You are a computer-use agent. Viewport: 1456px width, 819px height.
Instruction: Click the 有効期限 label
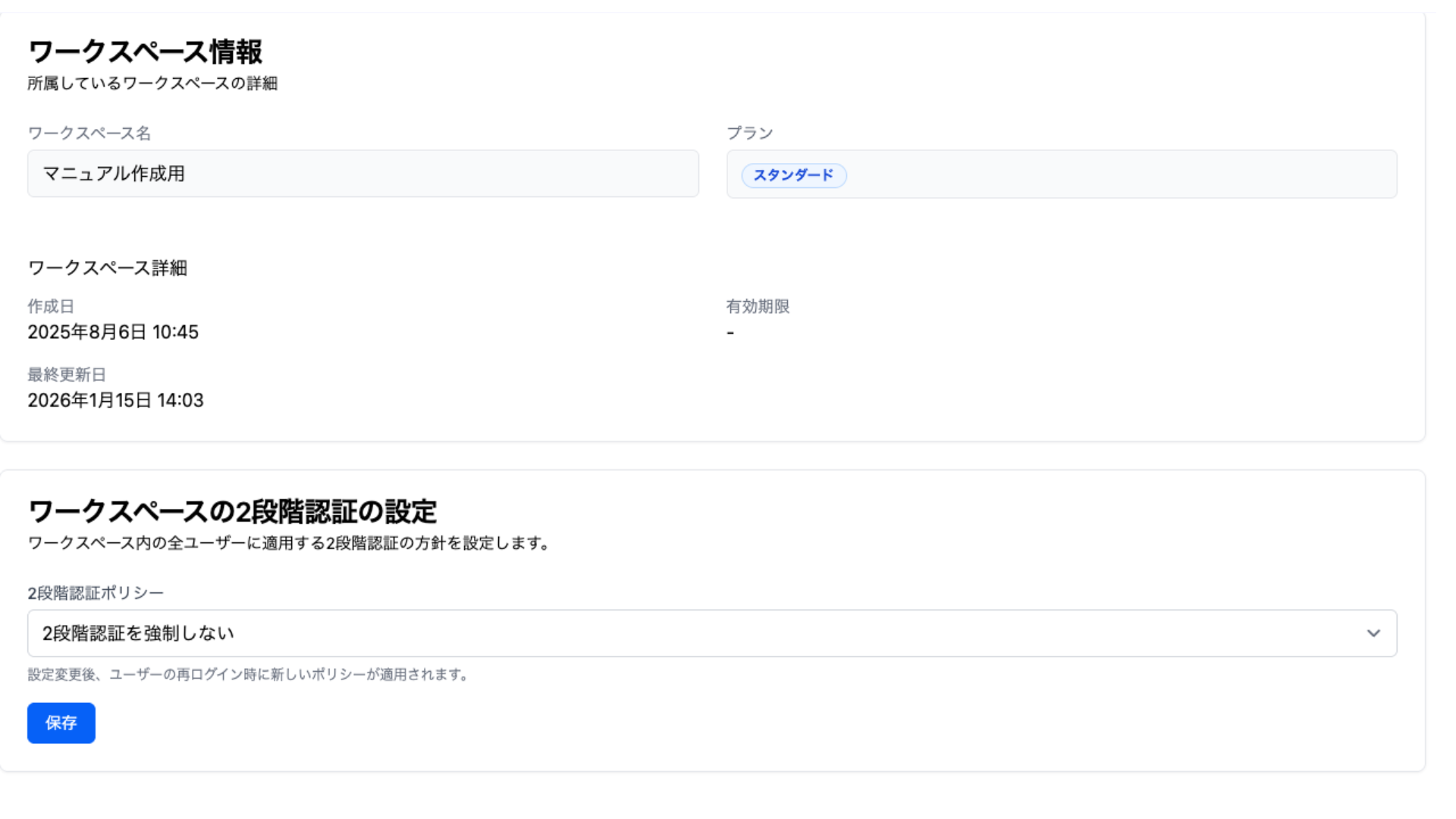click(x=758, y=306)
